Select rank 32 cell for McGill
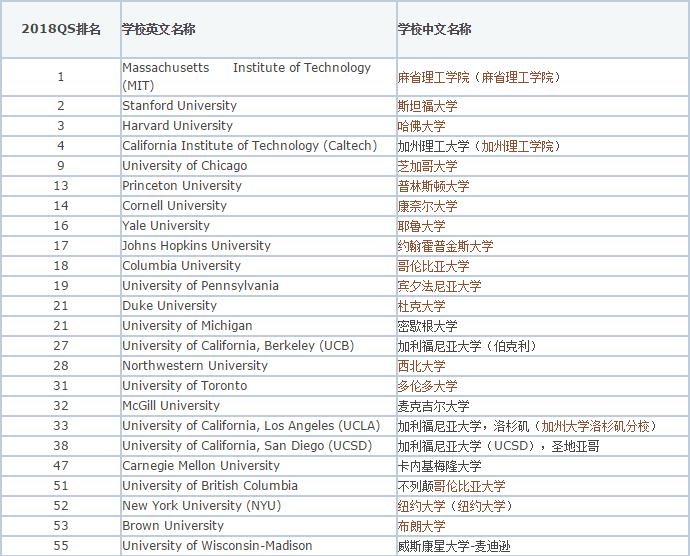 click(61, 405)
